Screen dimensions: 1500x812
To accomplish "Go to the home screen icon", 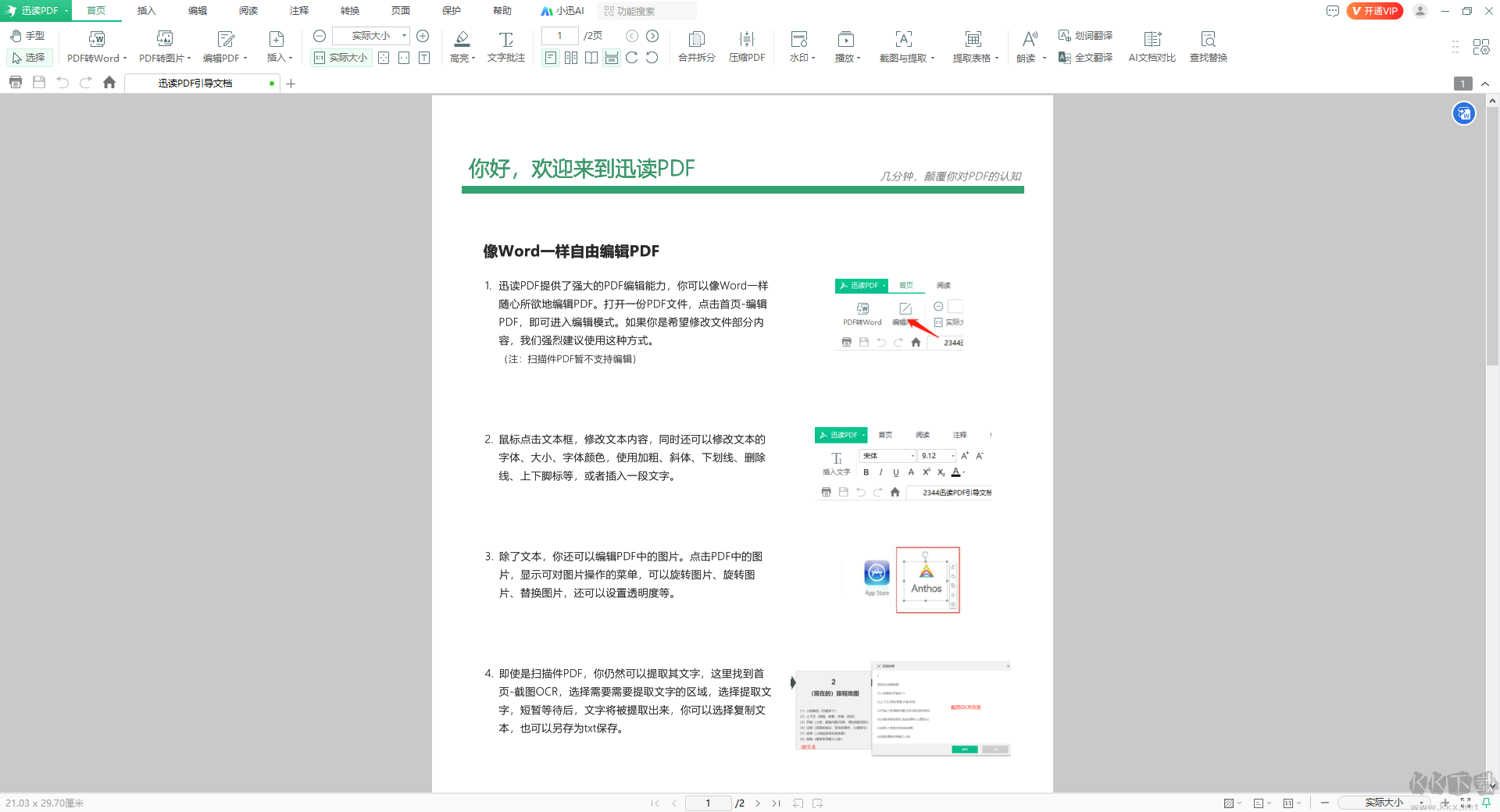I will click(x=109, y=82).
